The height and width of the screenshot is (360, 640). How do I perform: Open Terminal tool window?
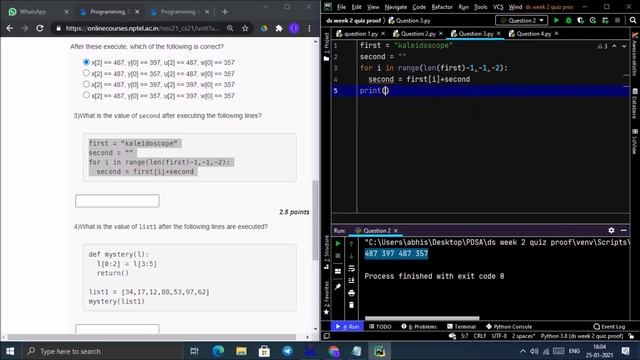click(x=462, y=327)
